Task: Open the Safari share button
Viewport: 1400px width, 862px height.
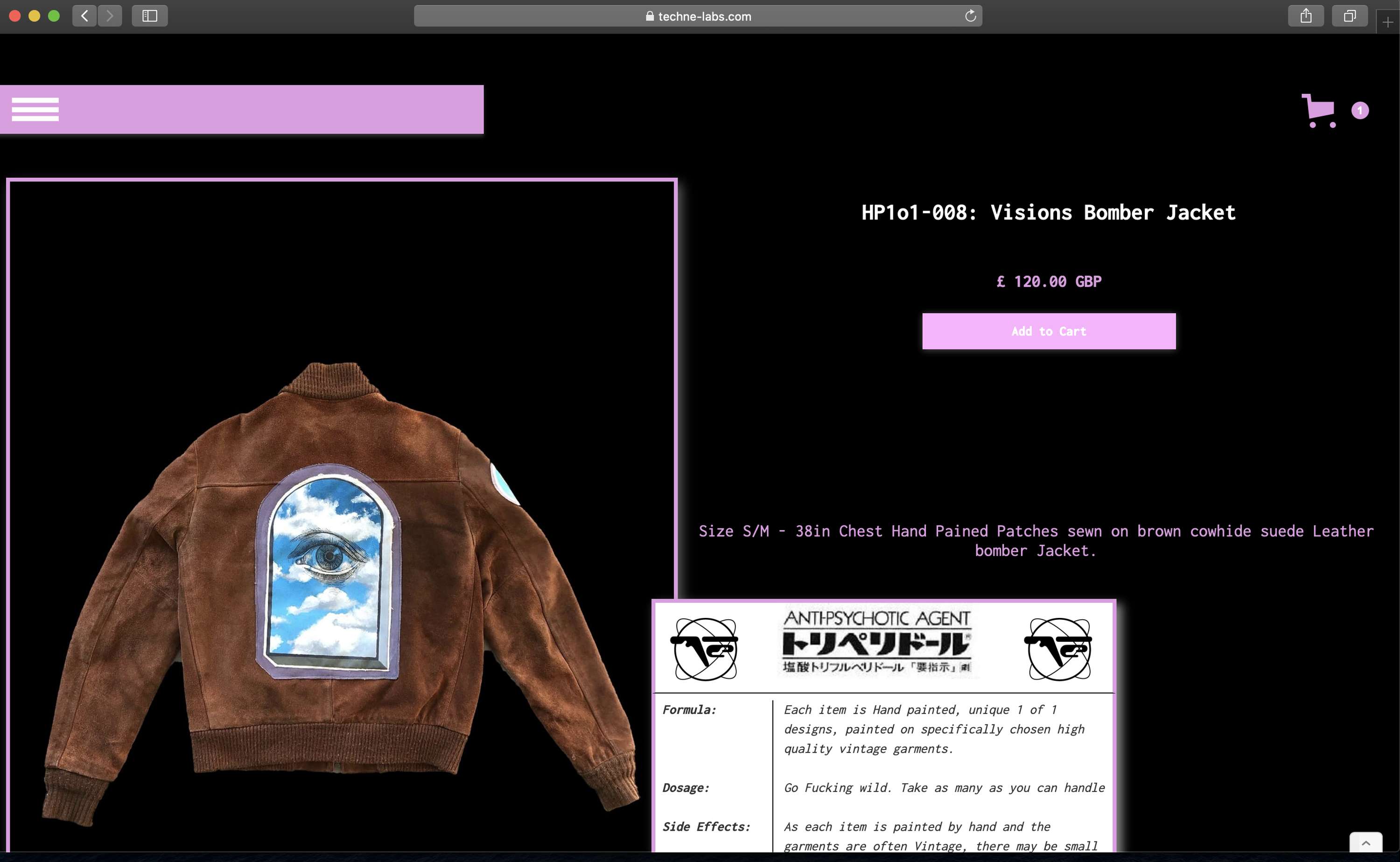Action: coord(1306,16)
